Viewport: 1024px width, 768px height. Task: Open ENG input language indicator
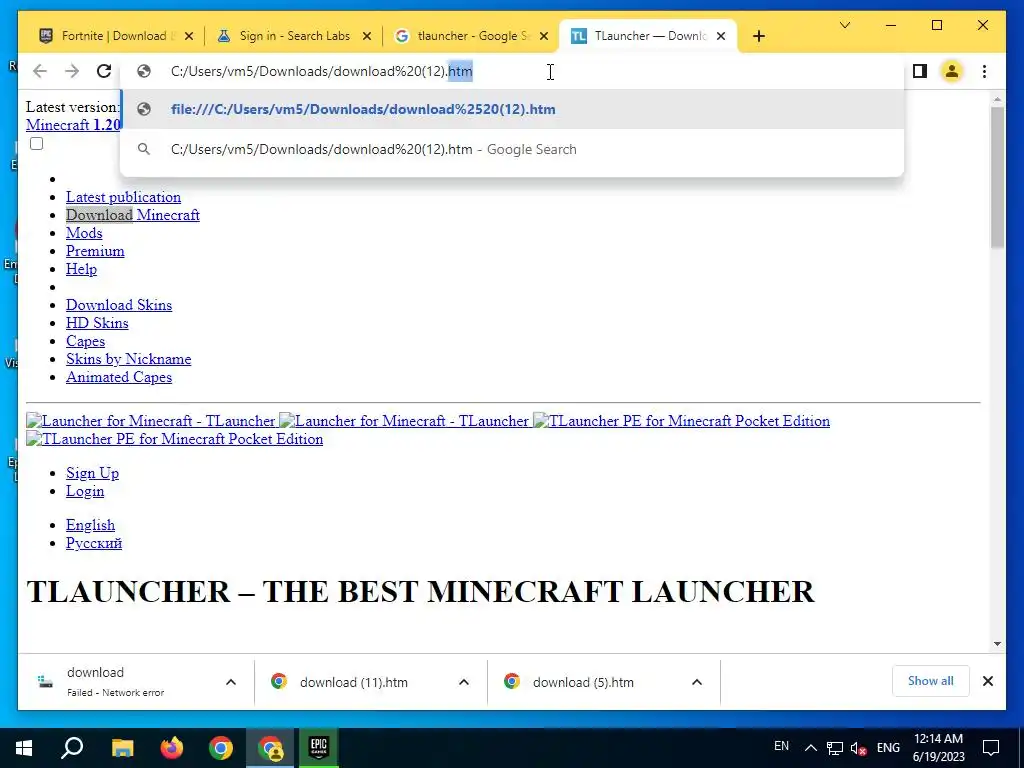click(888, 748)
